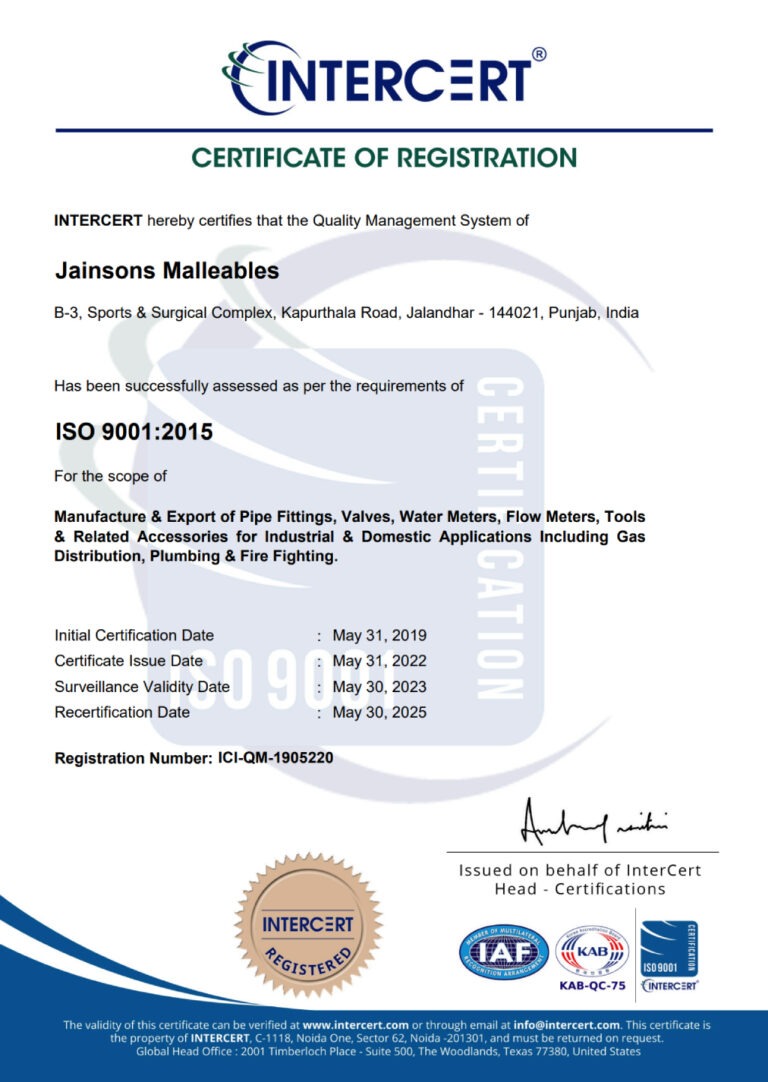Click the 'Head - Certifications' title

click(580, 889)
